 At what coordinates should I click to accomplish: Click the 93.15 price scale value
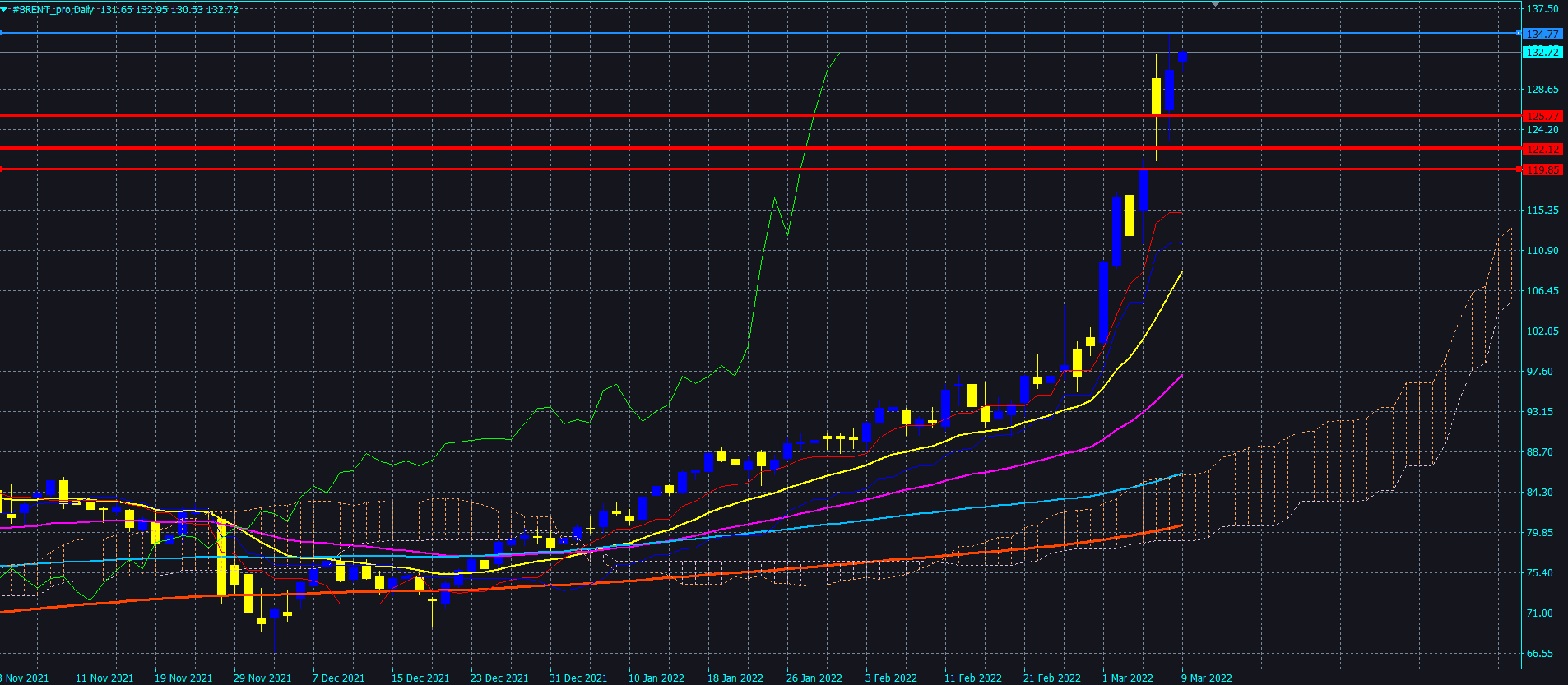pyautogui.click(x=1540, y=412)
